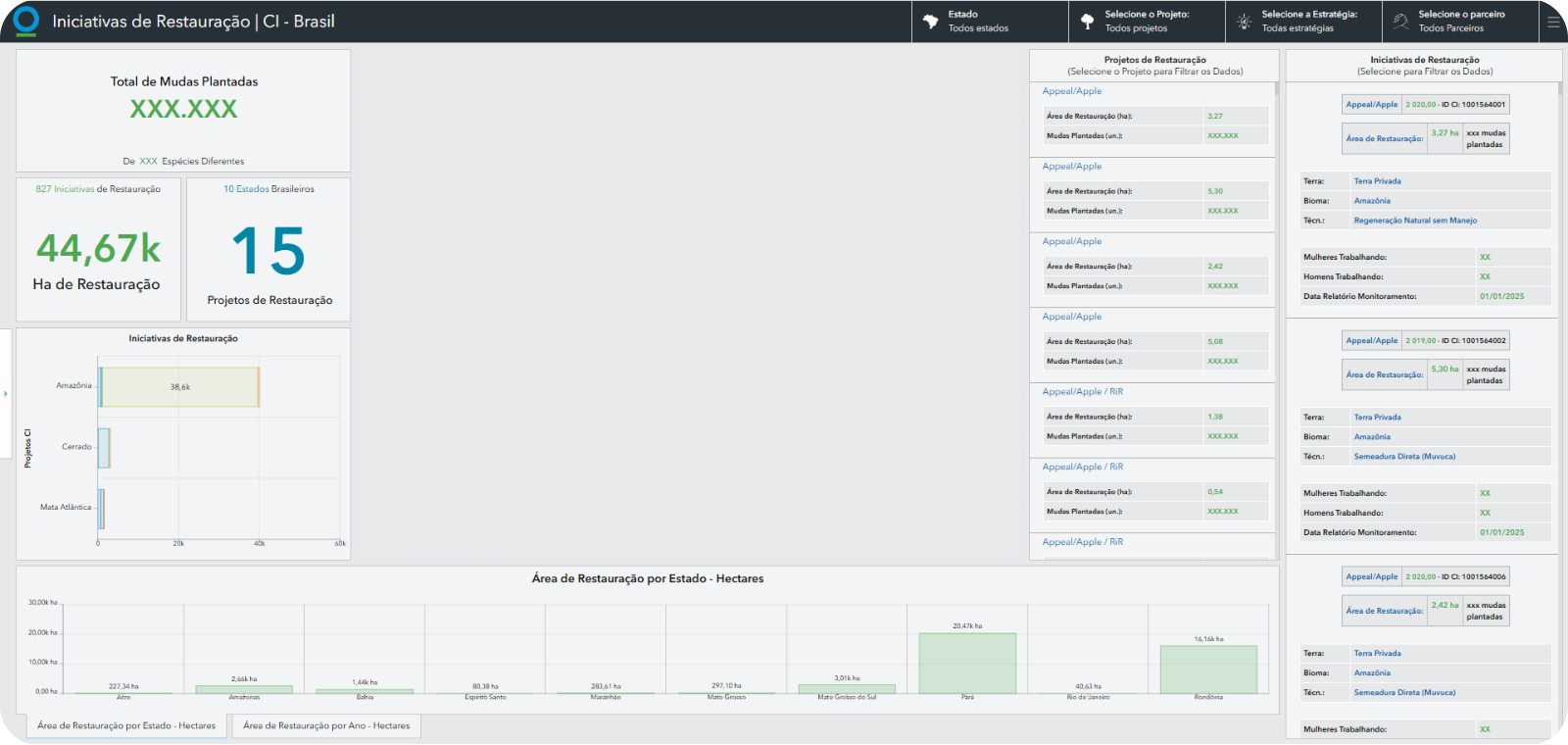Click the '20,47k ha' label above Pará
Image resolution: width=1568 pixels, height=745 pixels.
pyautogui.click(x=967, y=625)
